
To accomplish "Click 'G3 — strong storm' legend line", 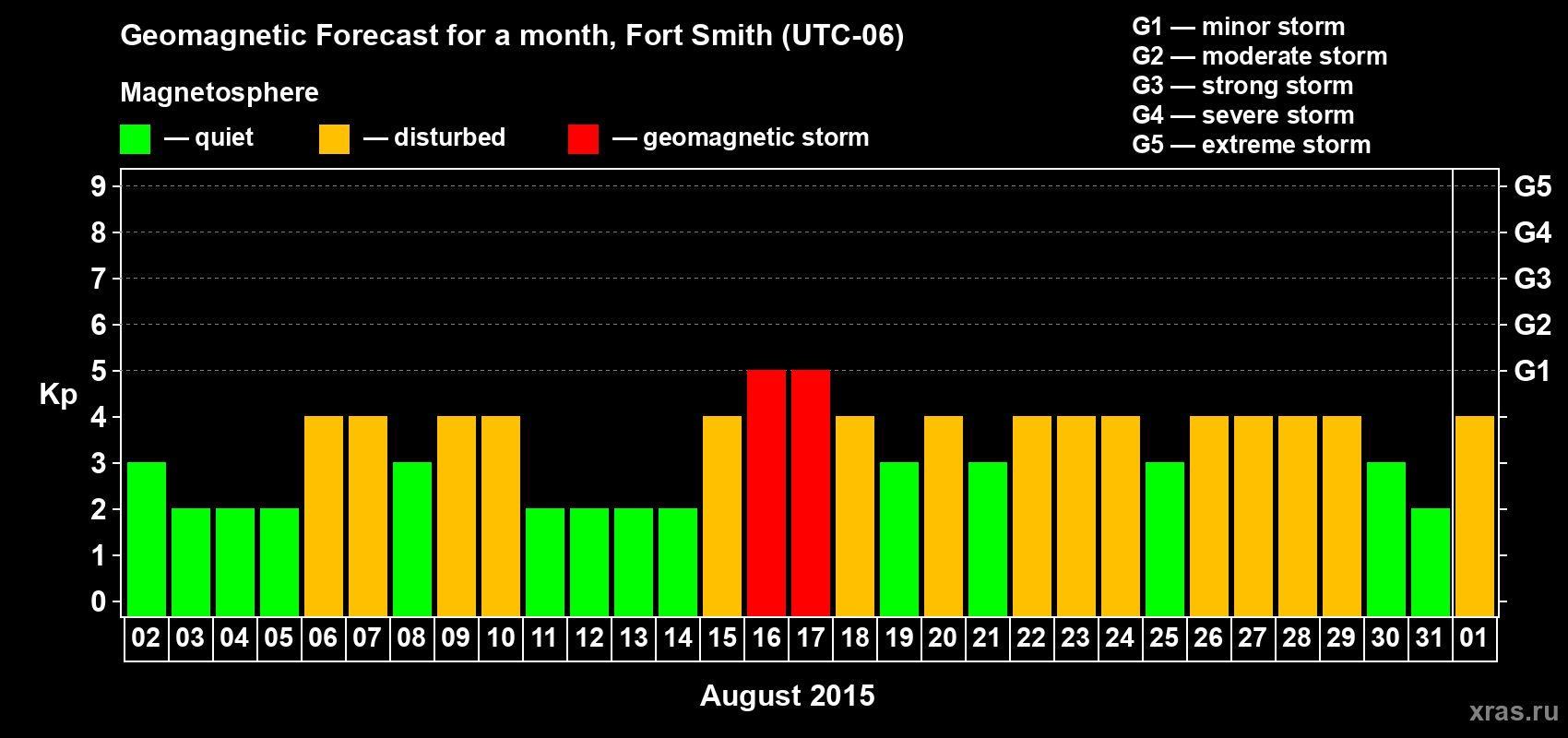I will [x=1242, y=86].
